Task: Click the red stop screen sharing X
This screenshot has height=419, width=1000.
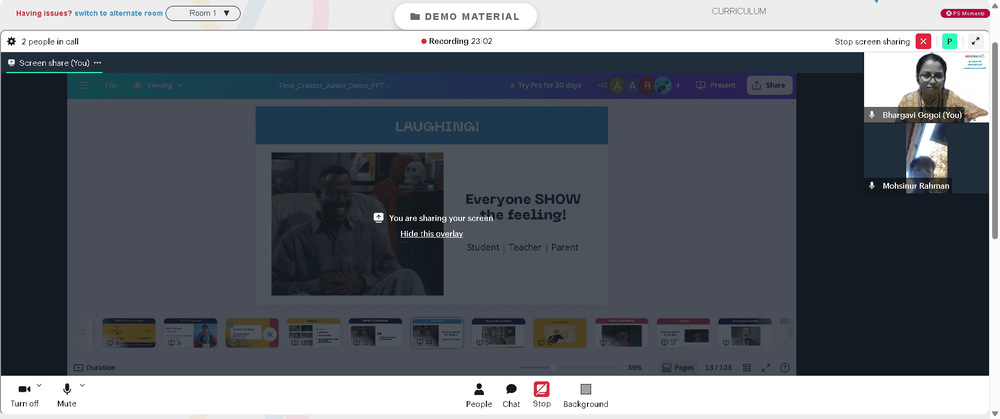Action: pyautogui.click(x=923, y=41)
